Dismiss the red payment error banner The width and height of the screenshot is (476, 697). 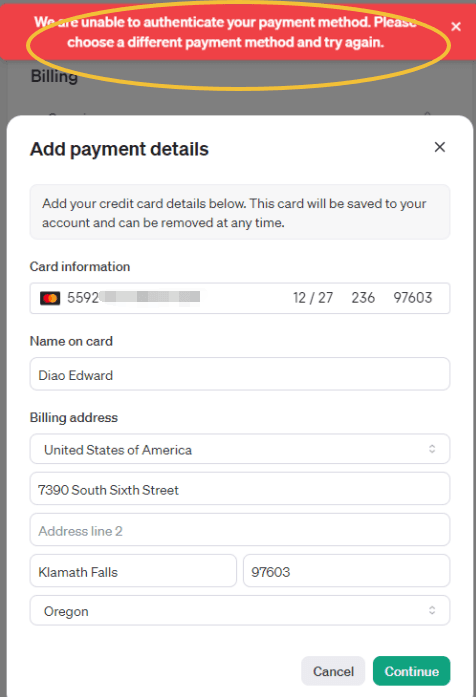click(456, 27)
